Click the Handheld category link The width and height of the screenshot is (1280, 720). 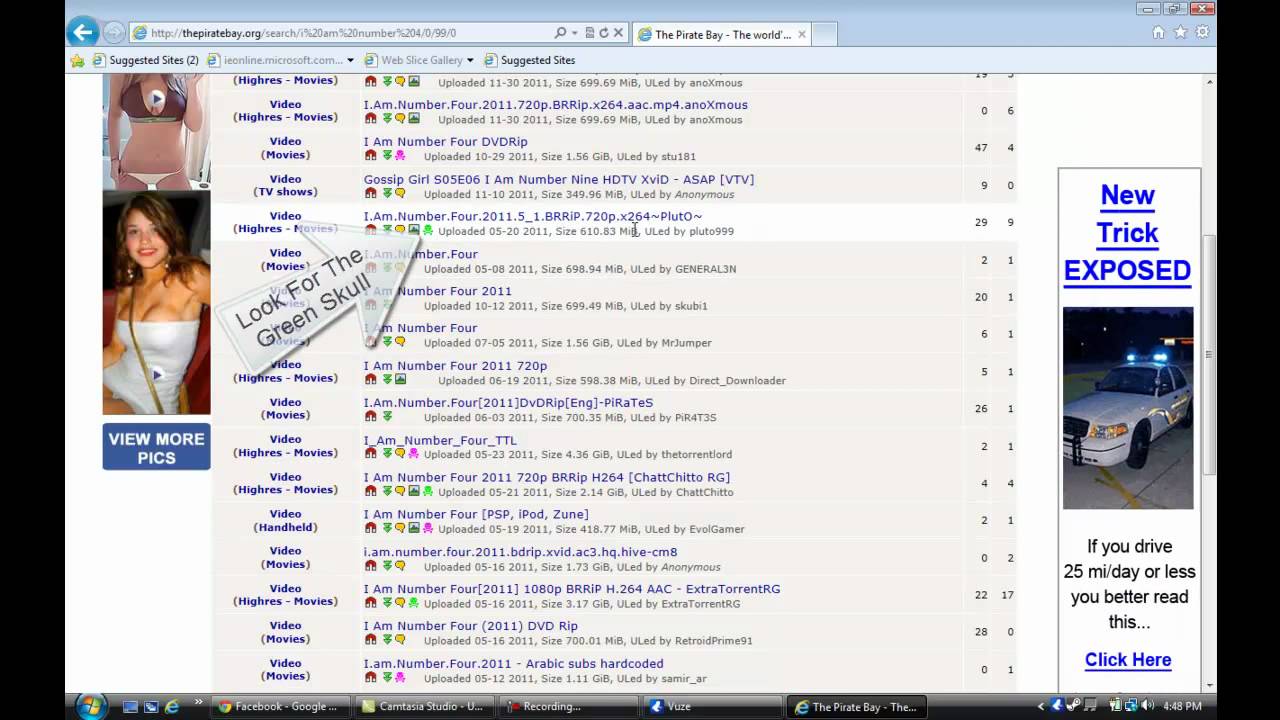point(285,527)
